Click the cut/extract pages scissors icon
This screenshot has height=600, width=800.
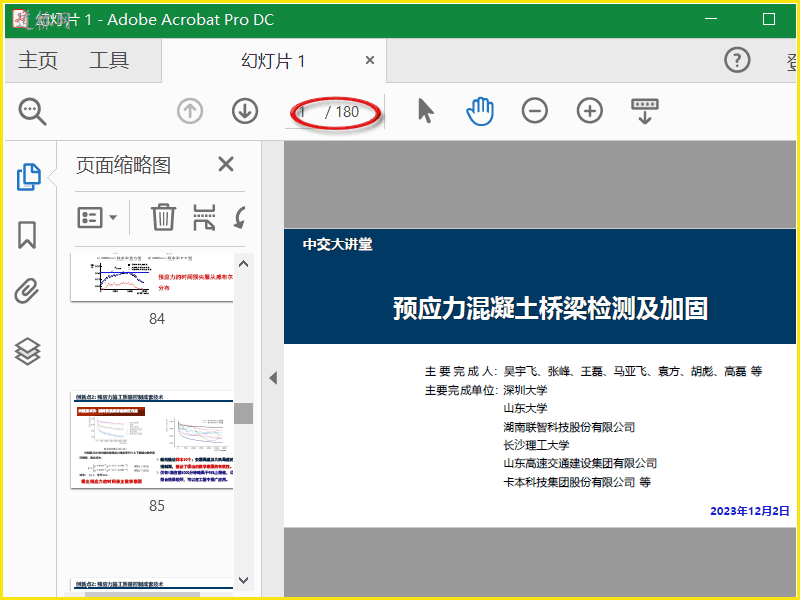click(204, 217)
